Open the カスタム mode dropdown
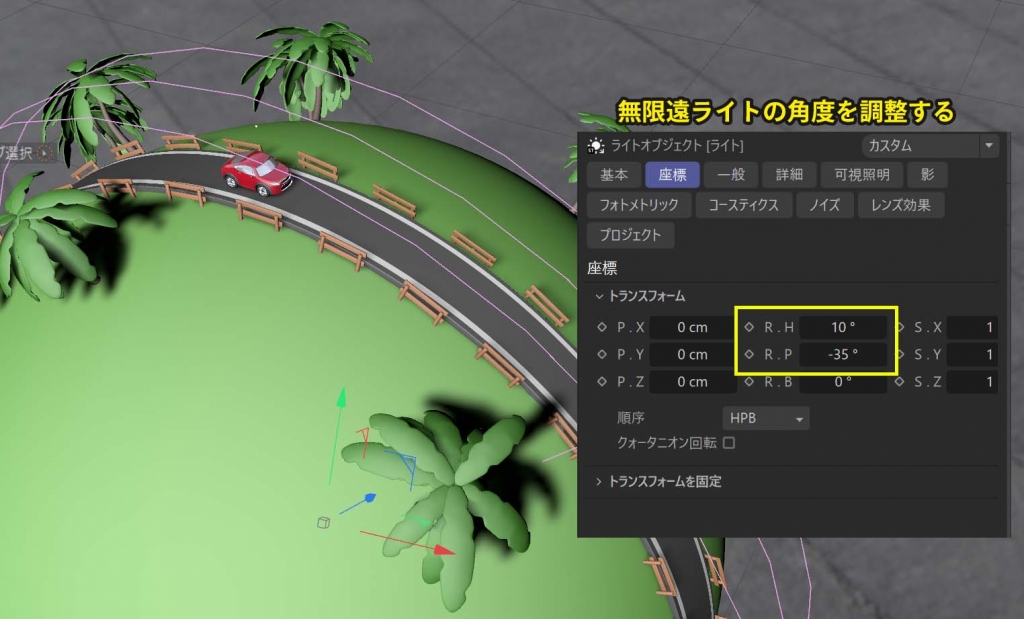1024x619 pixels. pyautogui.click(x=930, y=146)
